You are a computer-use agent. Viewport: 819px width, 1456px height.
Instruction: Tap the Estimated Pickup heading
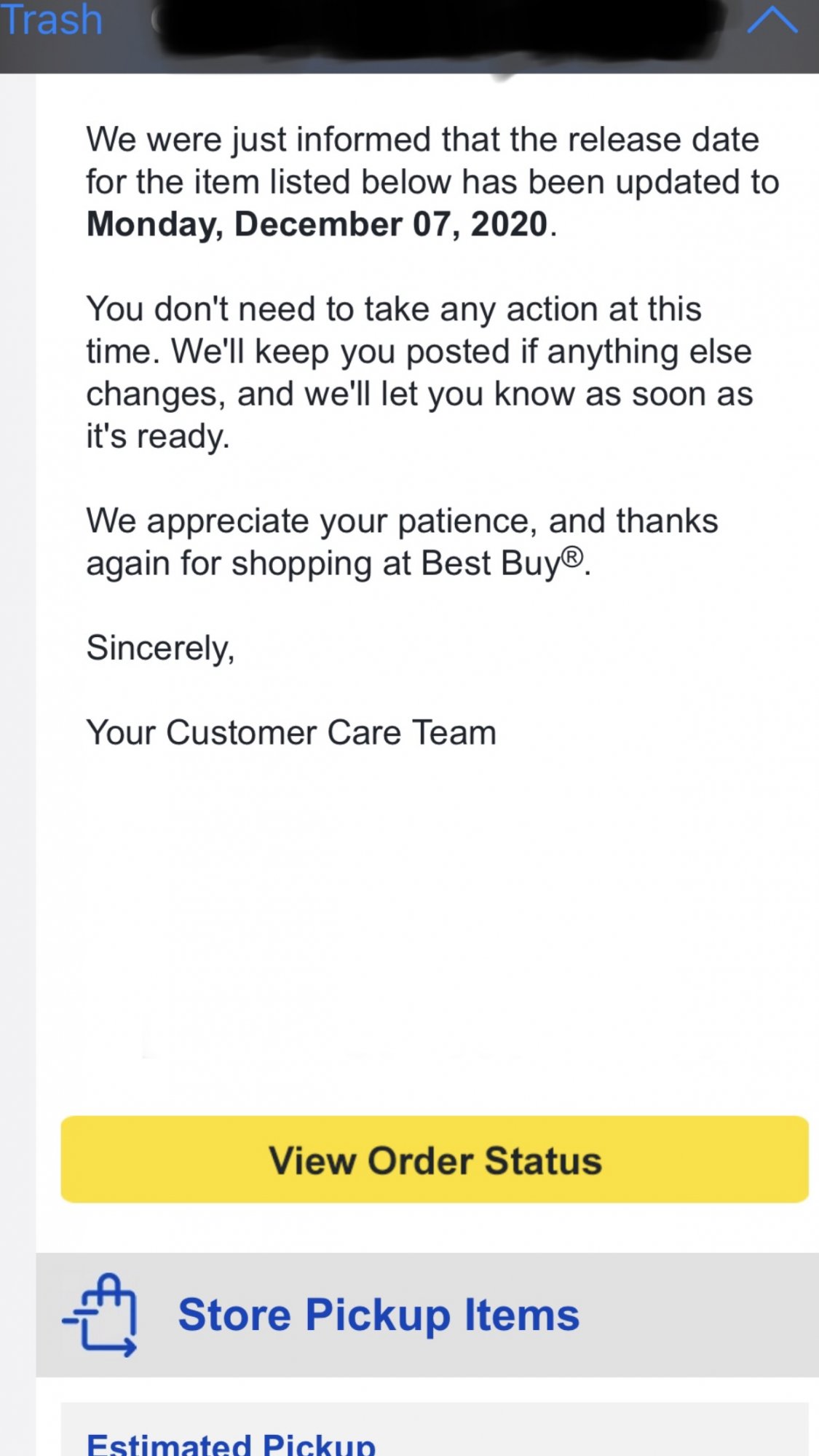tap(231, 1443)
